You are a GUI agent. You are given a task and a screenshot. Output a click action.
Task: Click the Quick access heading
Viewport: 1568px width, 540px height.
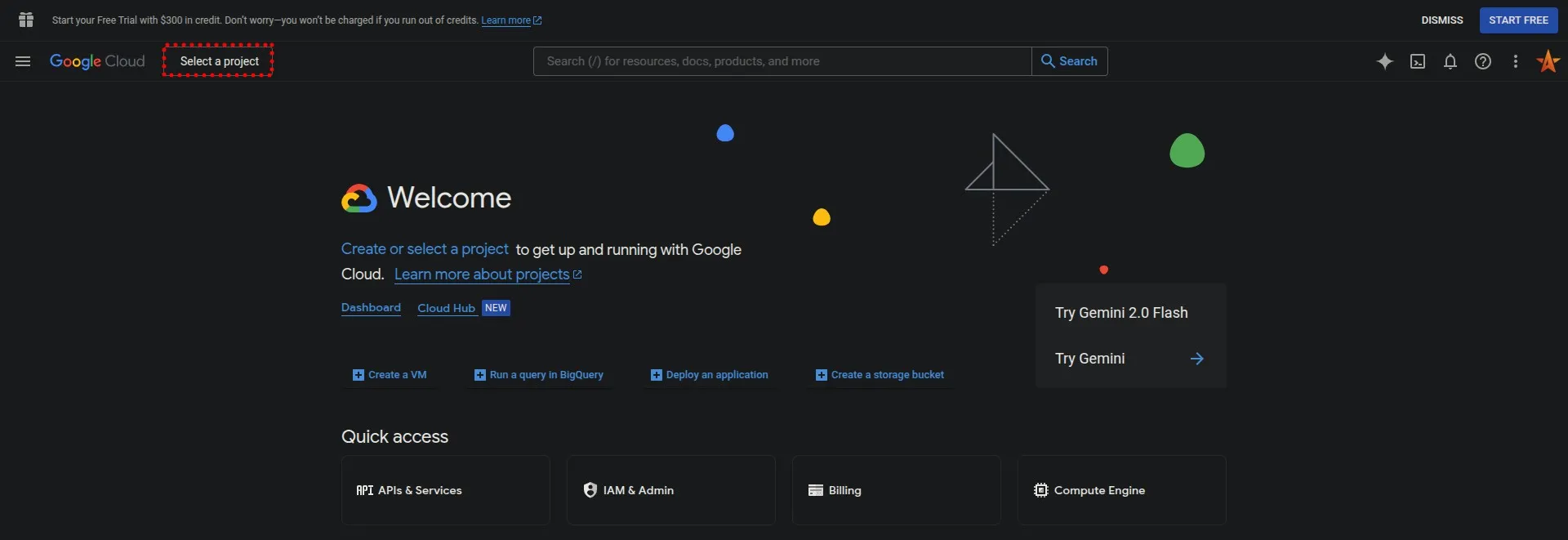[x=394, y=436]
